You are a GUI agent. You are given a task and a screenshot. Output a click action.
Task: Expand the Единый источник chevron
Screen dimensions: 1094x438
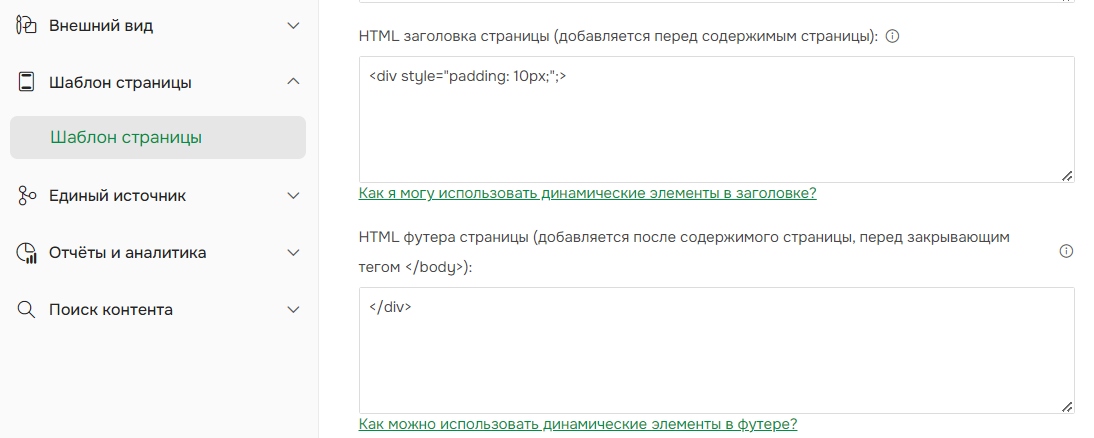293,196
